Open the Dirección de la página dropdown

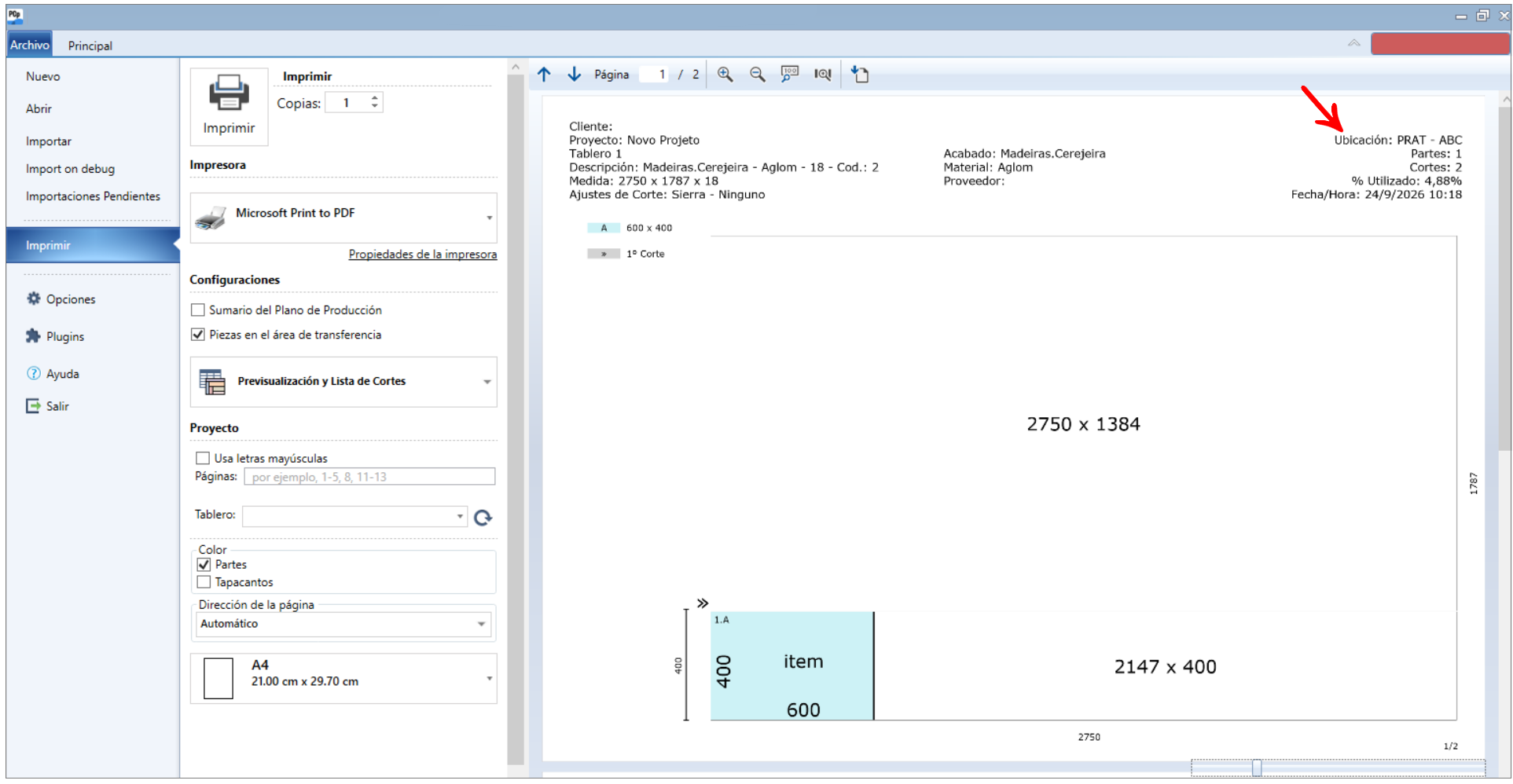point(343,625)
